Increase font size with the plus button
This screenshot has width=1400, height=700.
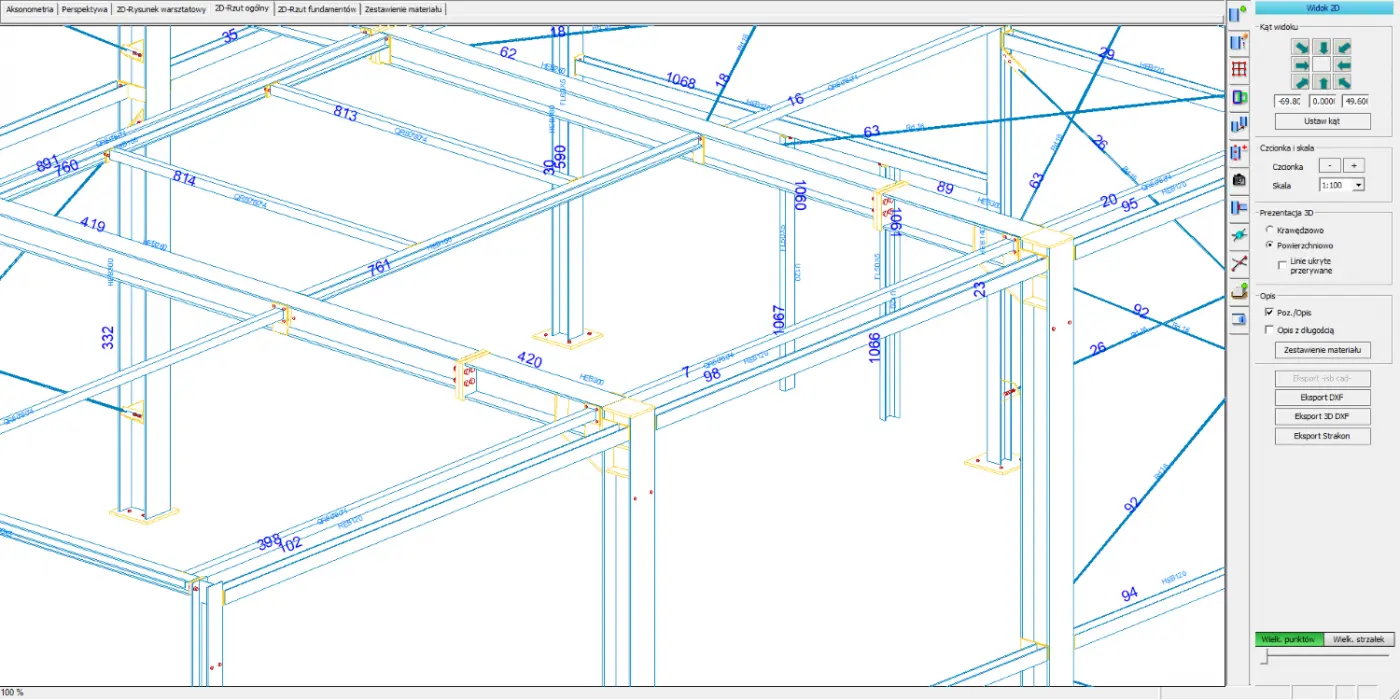click(x=1354, y=165)
